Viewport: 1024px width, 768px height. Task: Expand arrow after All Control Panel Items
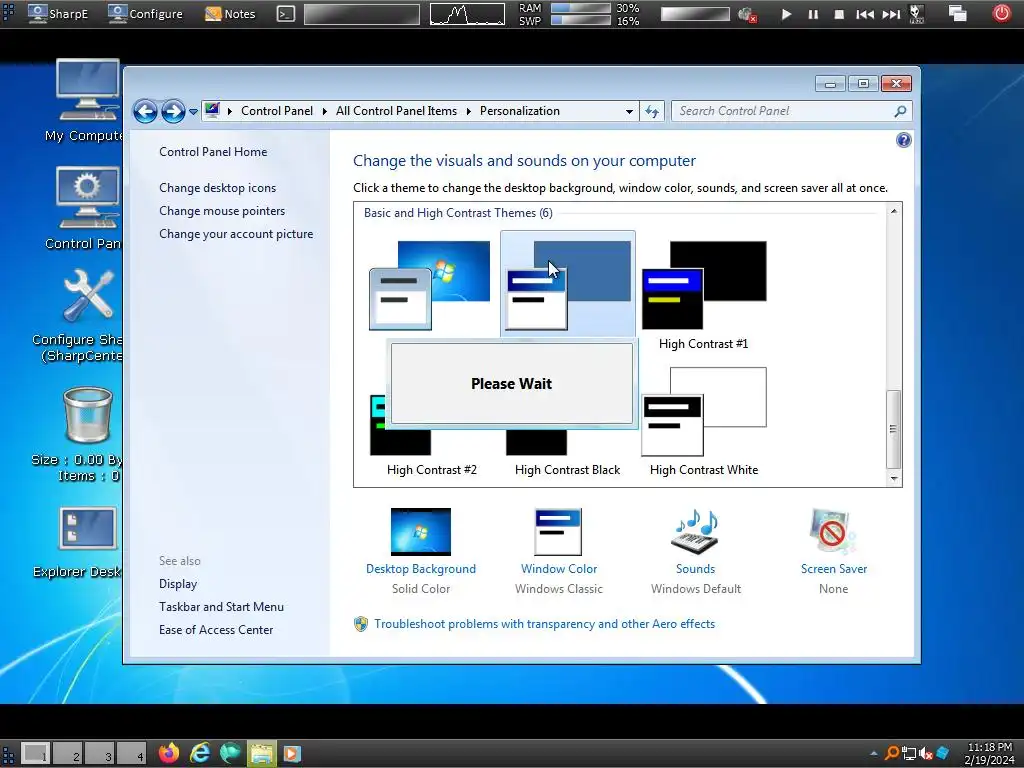469,112
